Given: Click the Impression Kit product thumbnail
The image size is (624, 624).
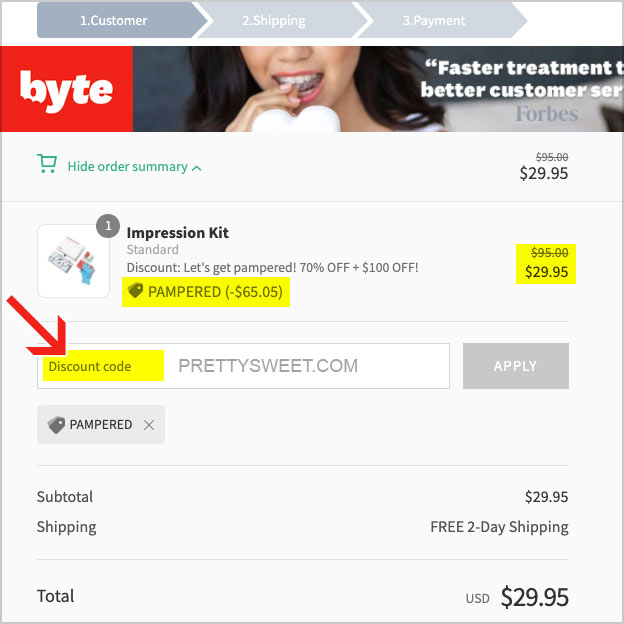Looking at the screenshot, I should click(73, 261).
